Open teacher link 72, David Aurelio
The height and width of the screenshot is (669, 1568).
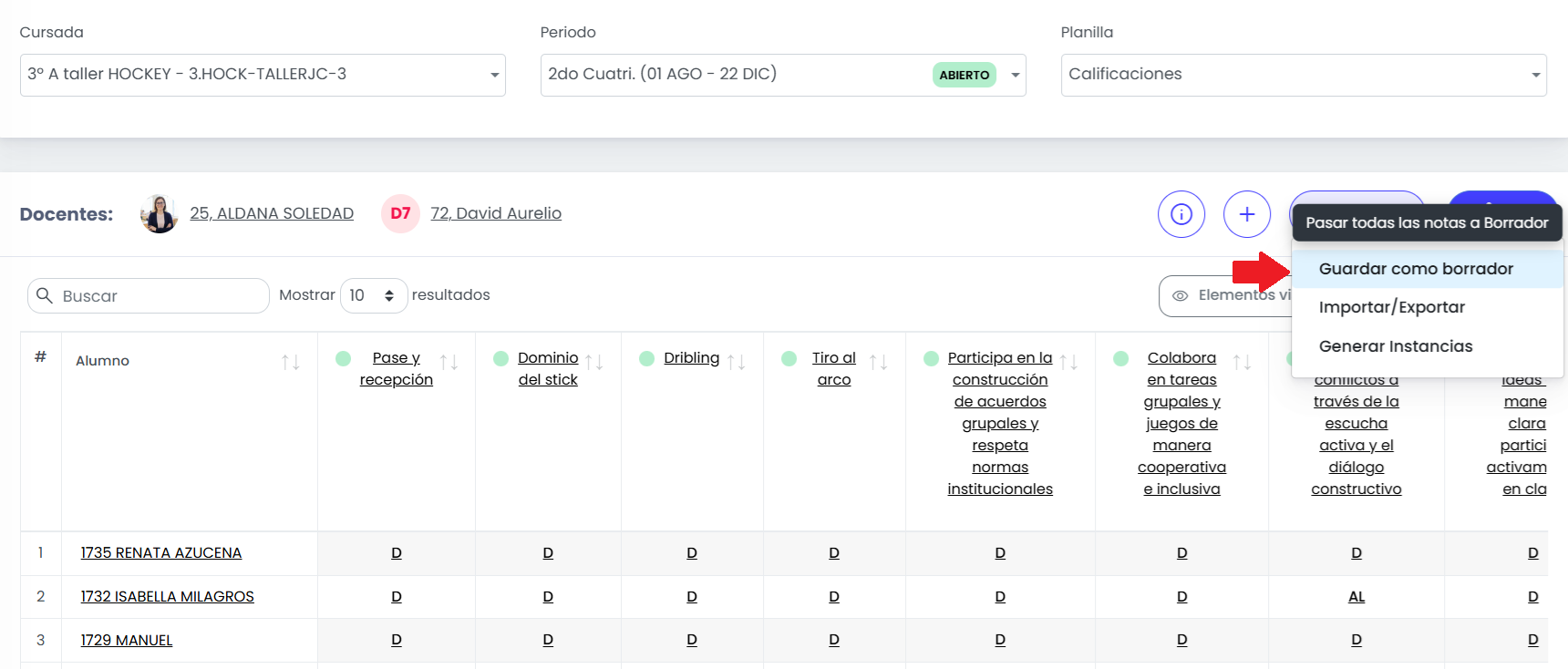click(496, 213)
